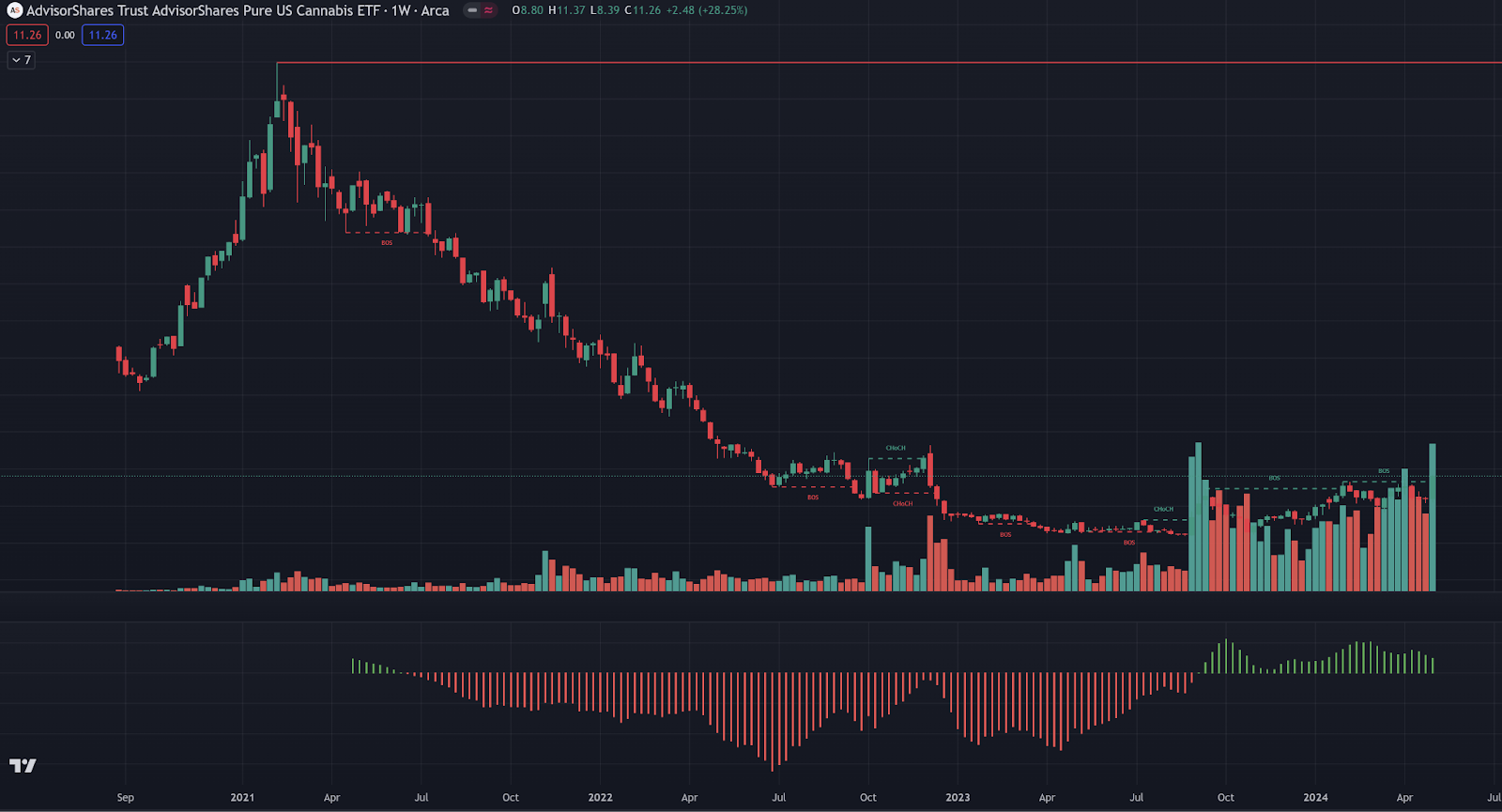Click the TradingView logo
The height and width of the screenshot is (812, 1502).
pyautogui.click(x=23, y=766)
